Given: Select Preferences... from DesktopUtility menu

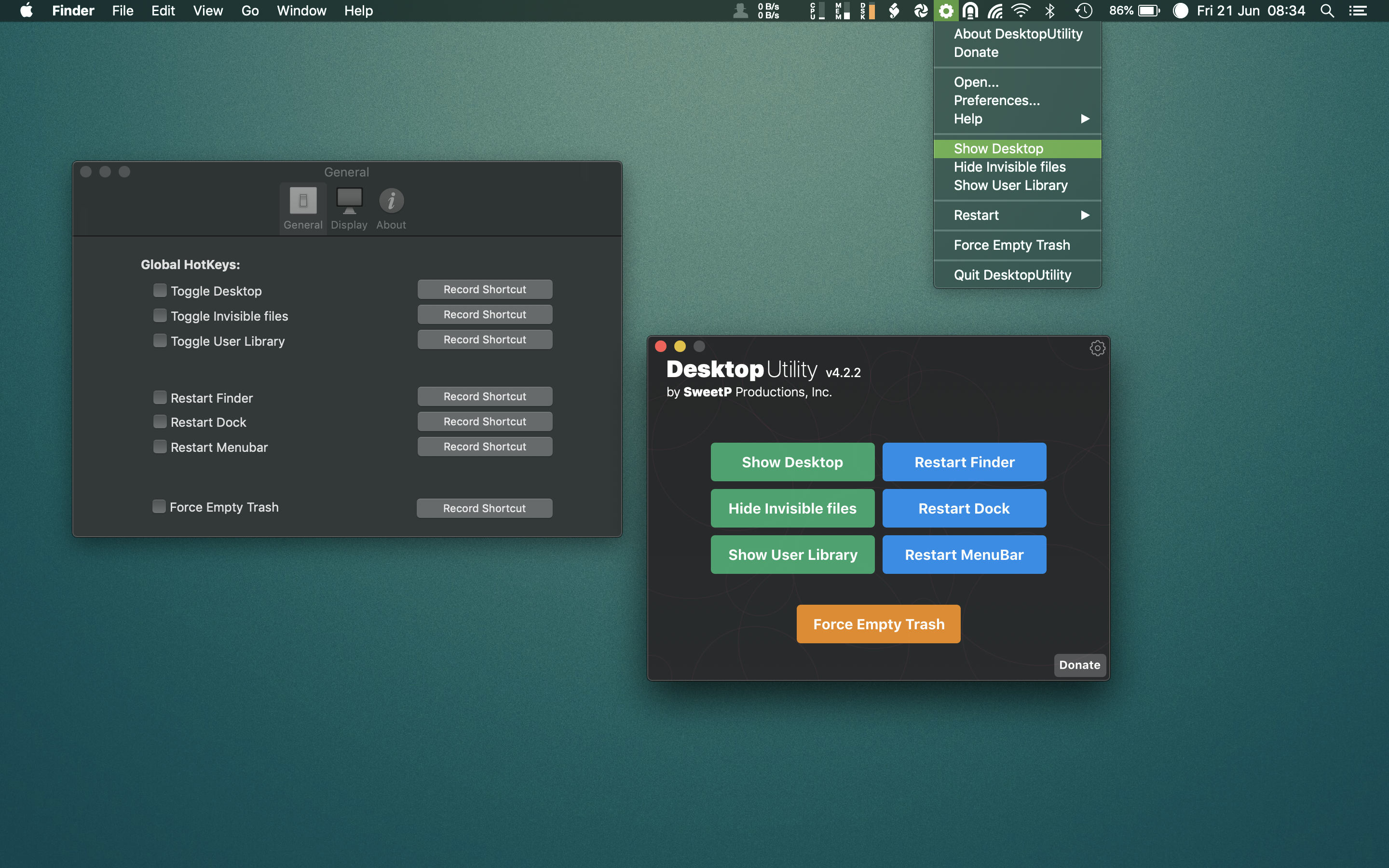Looking at the screenshot, I should pos(996,100).
